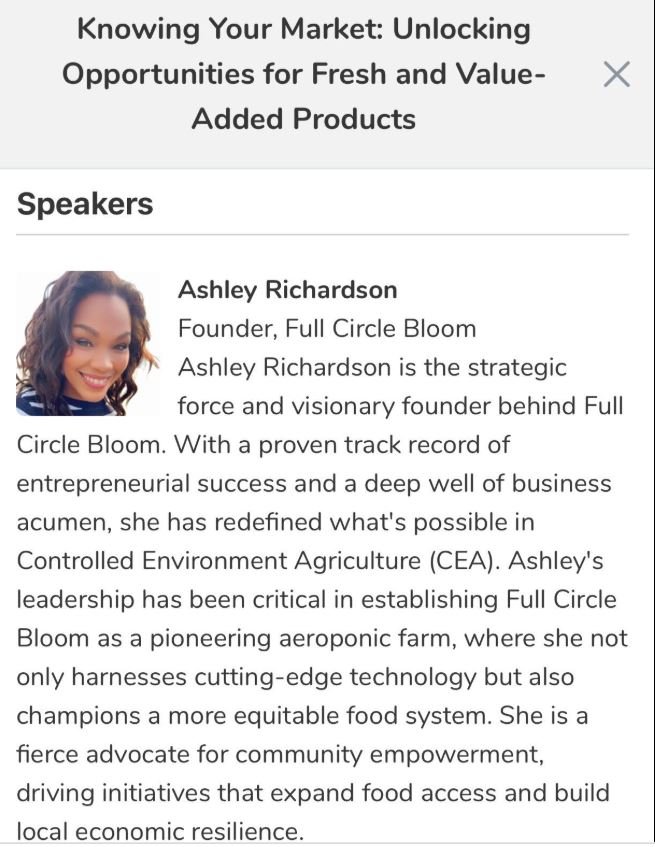
Task: Click 'Controlled Environment Agriculture (CEA)' in bio
Action: tap(258, 561)
